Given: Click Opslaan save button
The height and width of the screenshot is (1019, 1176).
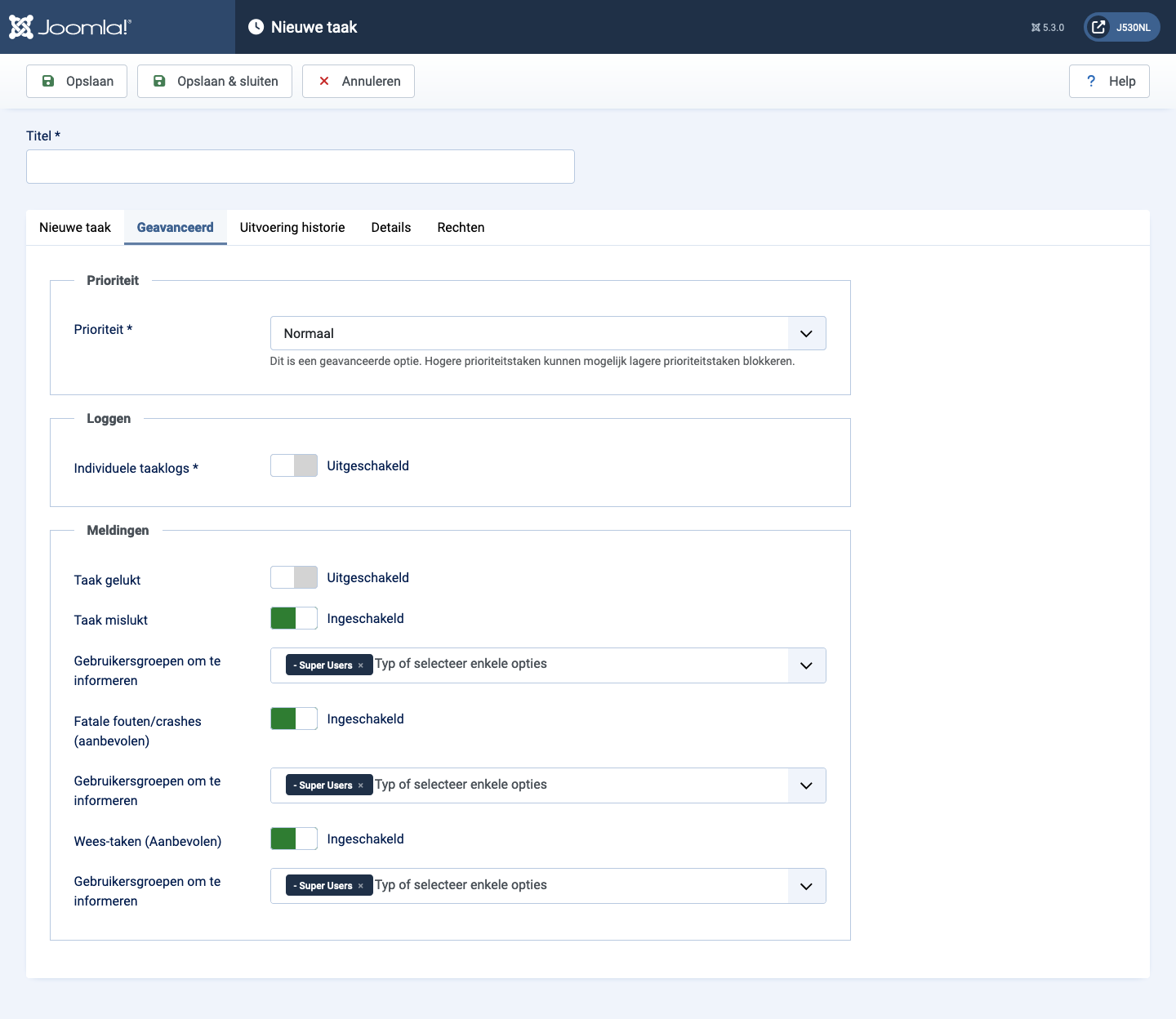Looking at the screenshot, I should [77, 81].
